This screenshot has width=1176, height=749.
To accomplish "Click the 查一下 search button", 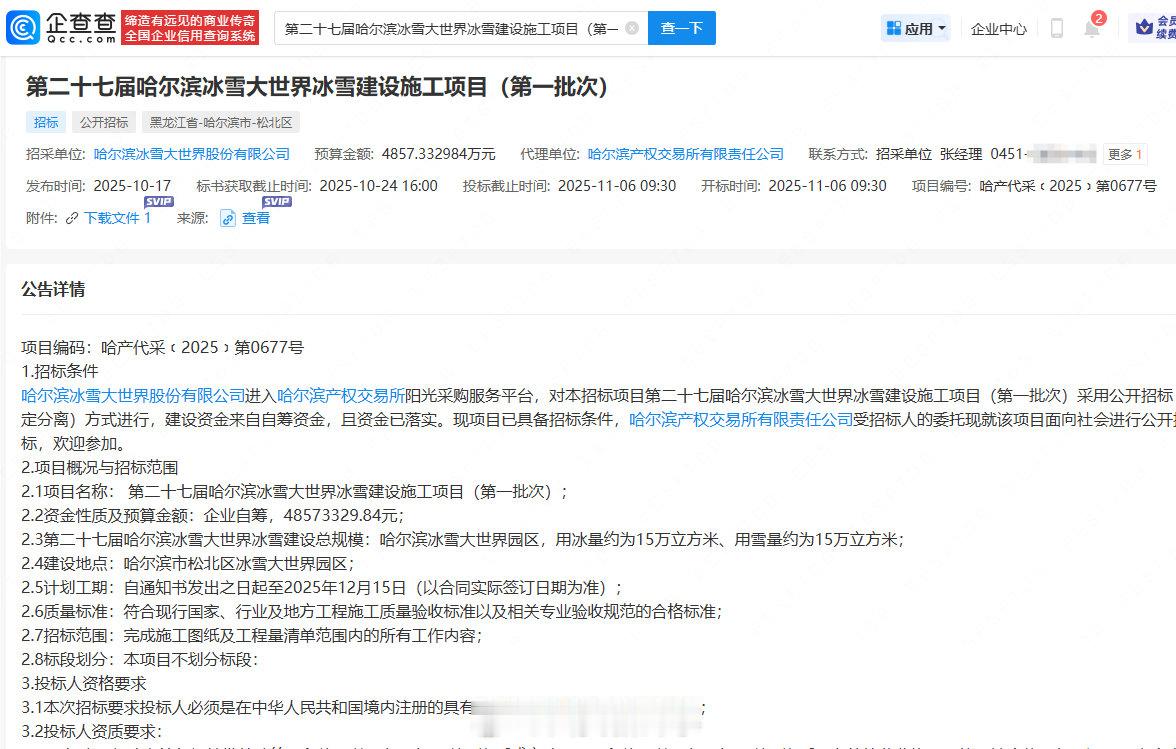I will pos(681,28).
